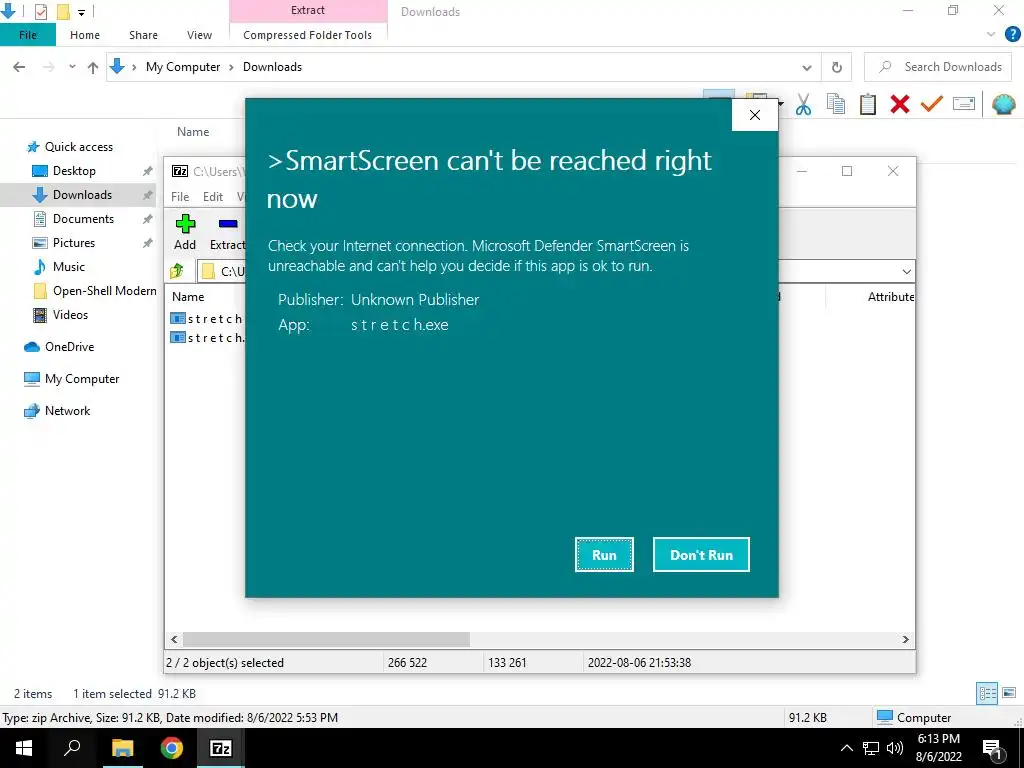Screen dimensions: 1024x768
Task: Click the green plus Add icon in 7-Zip
Action: pyautogui.click(x=185, y=224)
